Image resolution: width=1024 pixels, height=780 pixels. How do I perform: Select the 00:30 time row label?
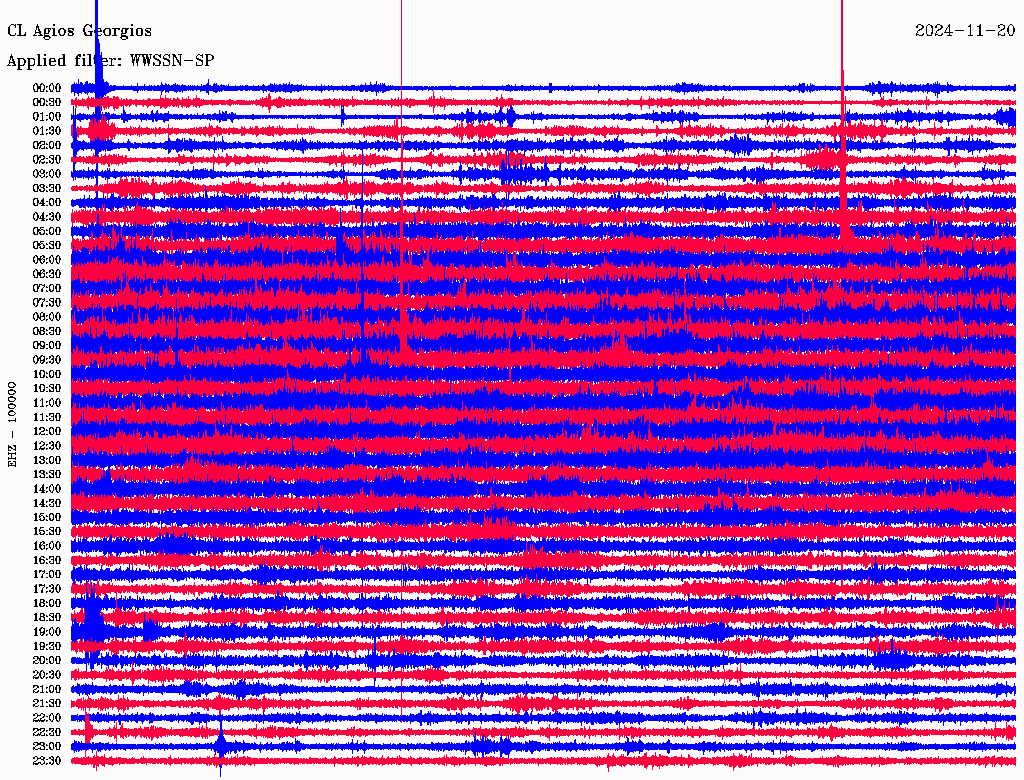click(x=47, y=103)
